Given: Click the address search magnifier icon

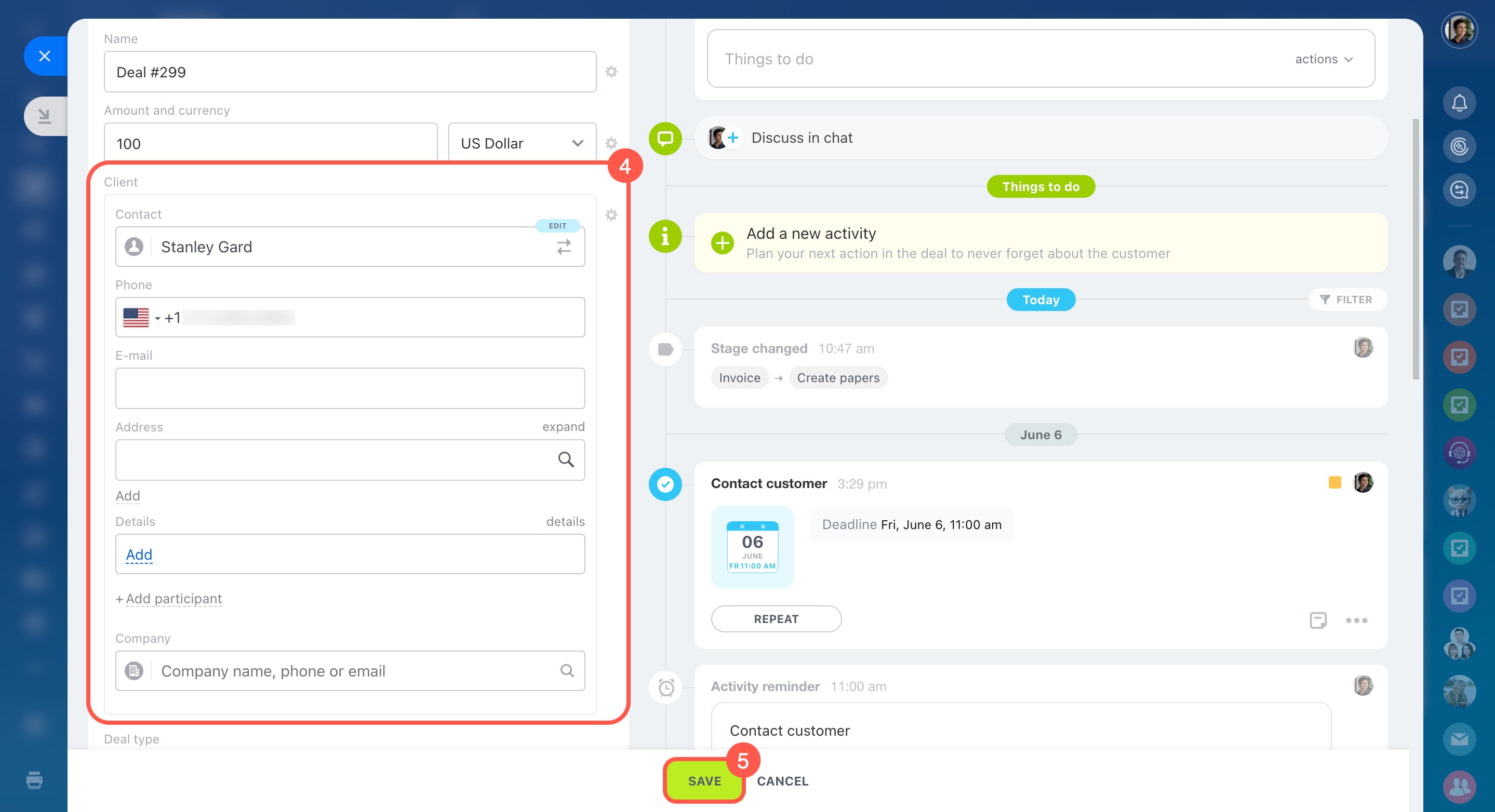Looking at the screenshot, I should click(566, 460).
